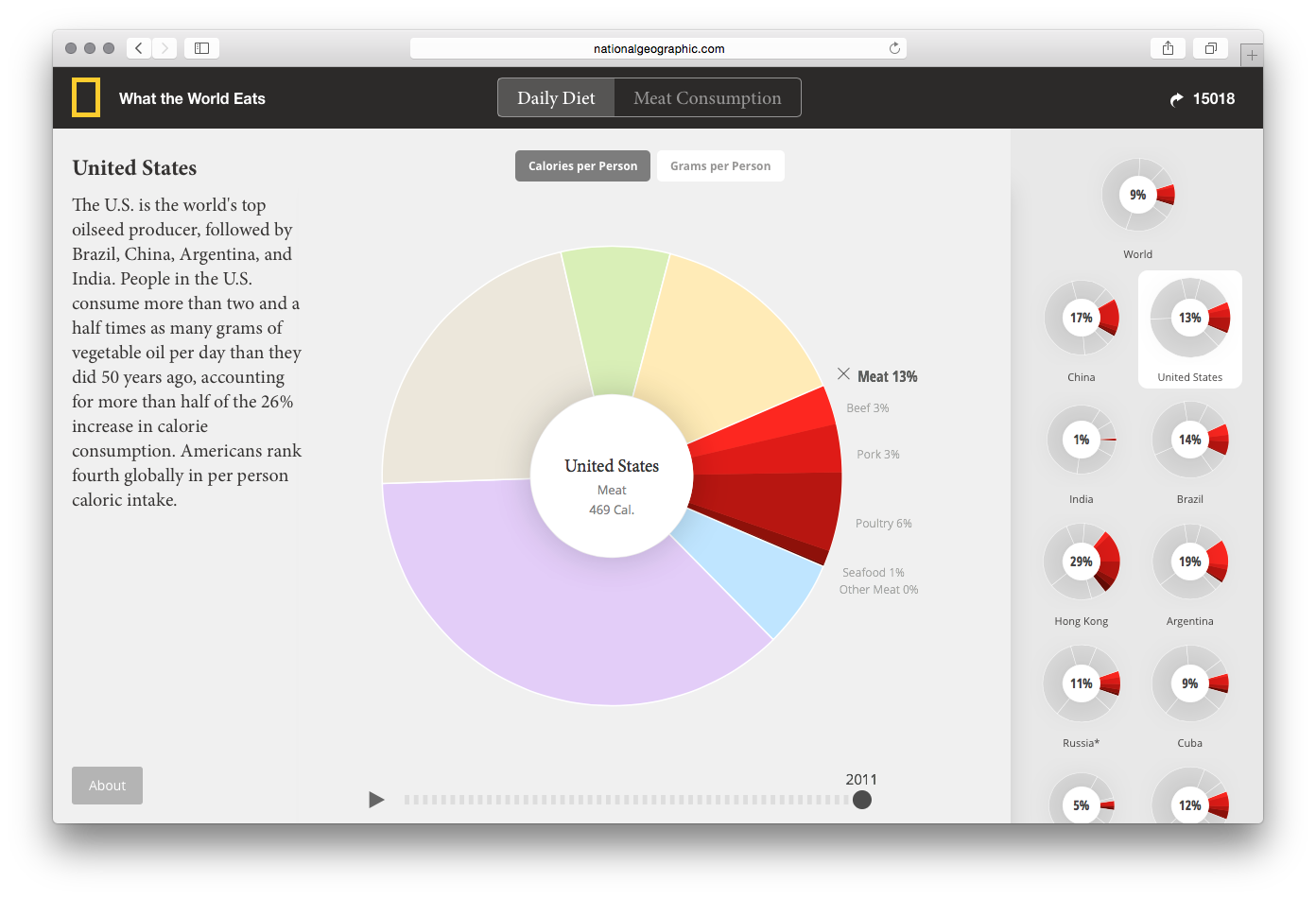Close the Meat 13% breakdown

tap(843, 374)
